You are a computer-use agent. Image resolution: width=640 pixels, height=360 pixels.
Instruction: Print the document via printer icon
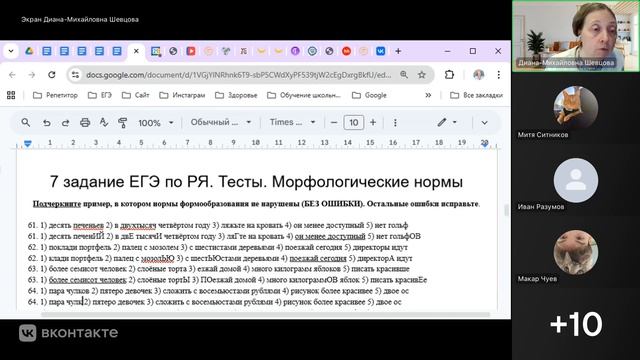click(x=85, y=122)
